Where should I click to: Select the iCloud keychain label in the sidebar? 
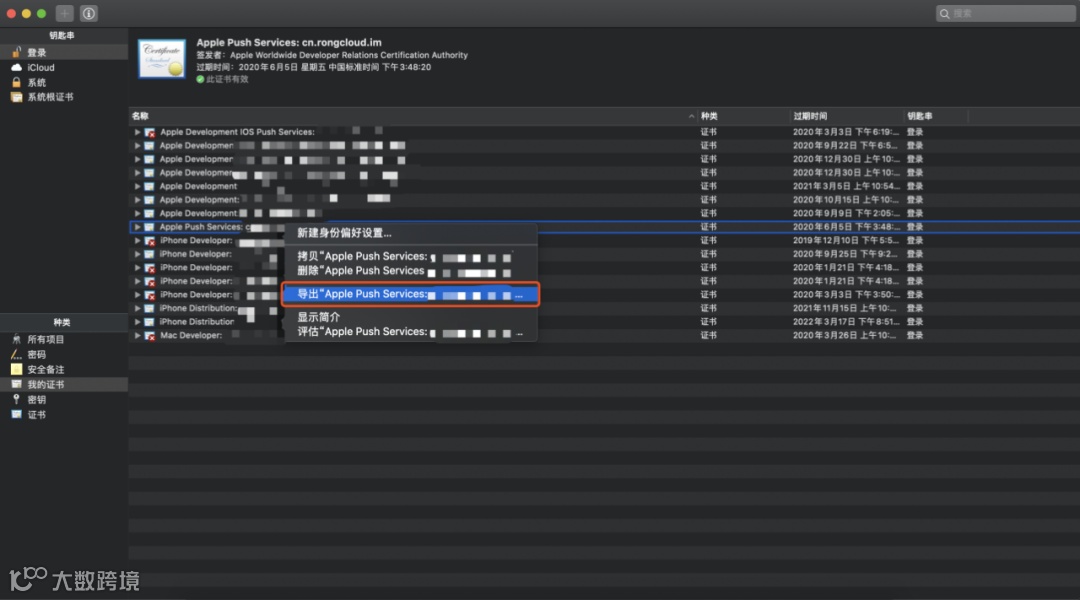[x=41, y=68]
